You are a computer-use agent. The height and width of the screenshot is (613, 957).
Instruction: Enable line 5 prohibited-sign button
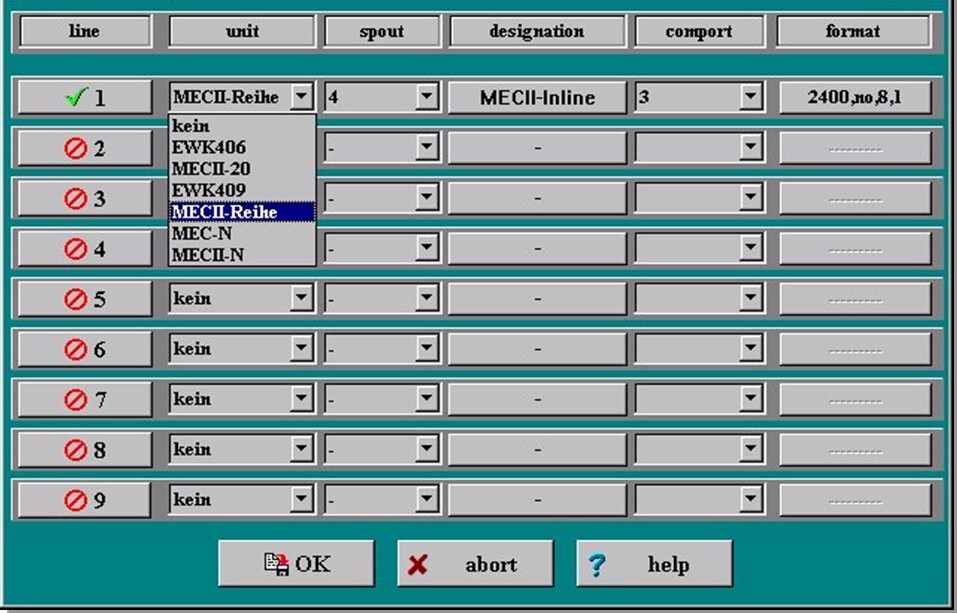tap(85, 299)
